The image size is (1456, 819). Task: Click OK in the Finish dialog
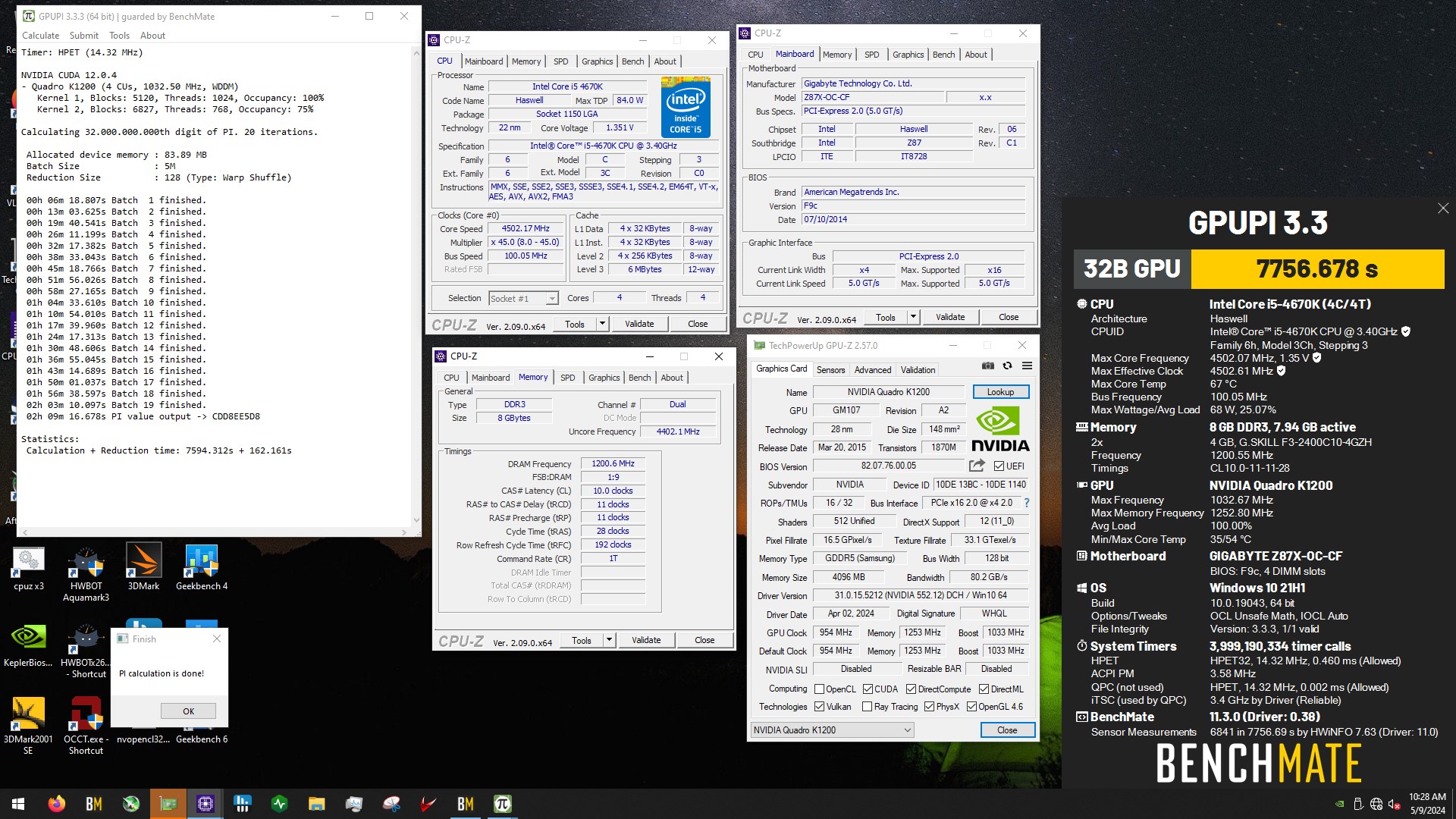pyautogui.click(x=188, y=711)
